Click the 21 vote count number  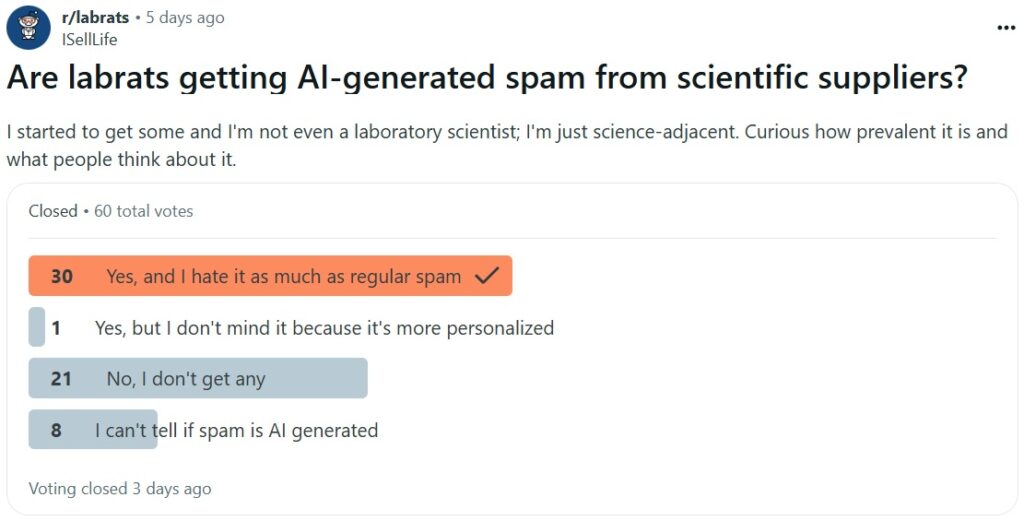tap(61, 379)
